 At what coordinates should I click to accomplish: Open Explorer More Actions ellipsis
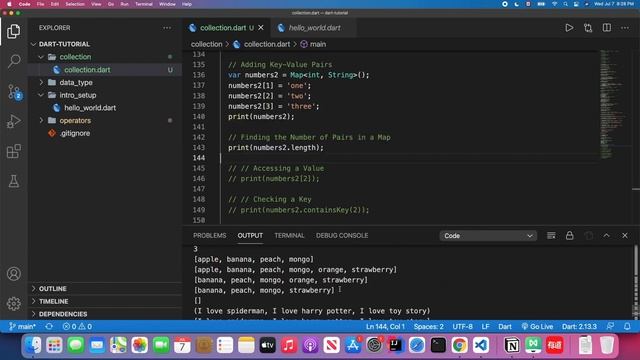(167, 28)
